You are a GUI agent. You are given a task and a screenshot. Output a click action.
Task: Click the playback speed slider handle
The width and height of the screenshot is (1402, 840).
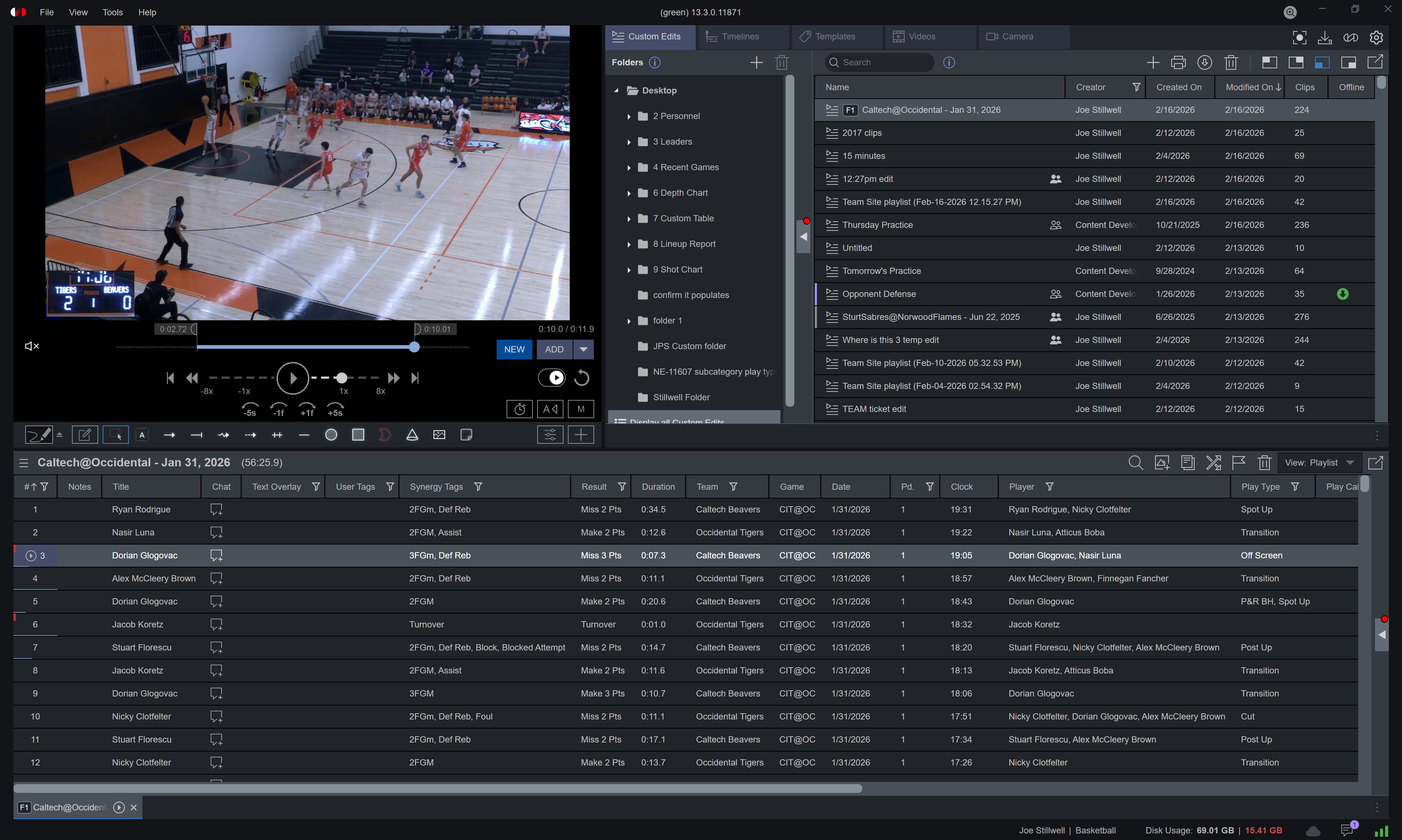[341, 378]
